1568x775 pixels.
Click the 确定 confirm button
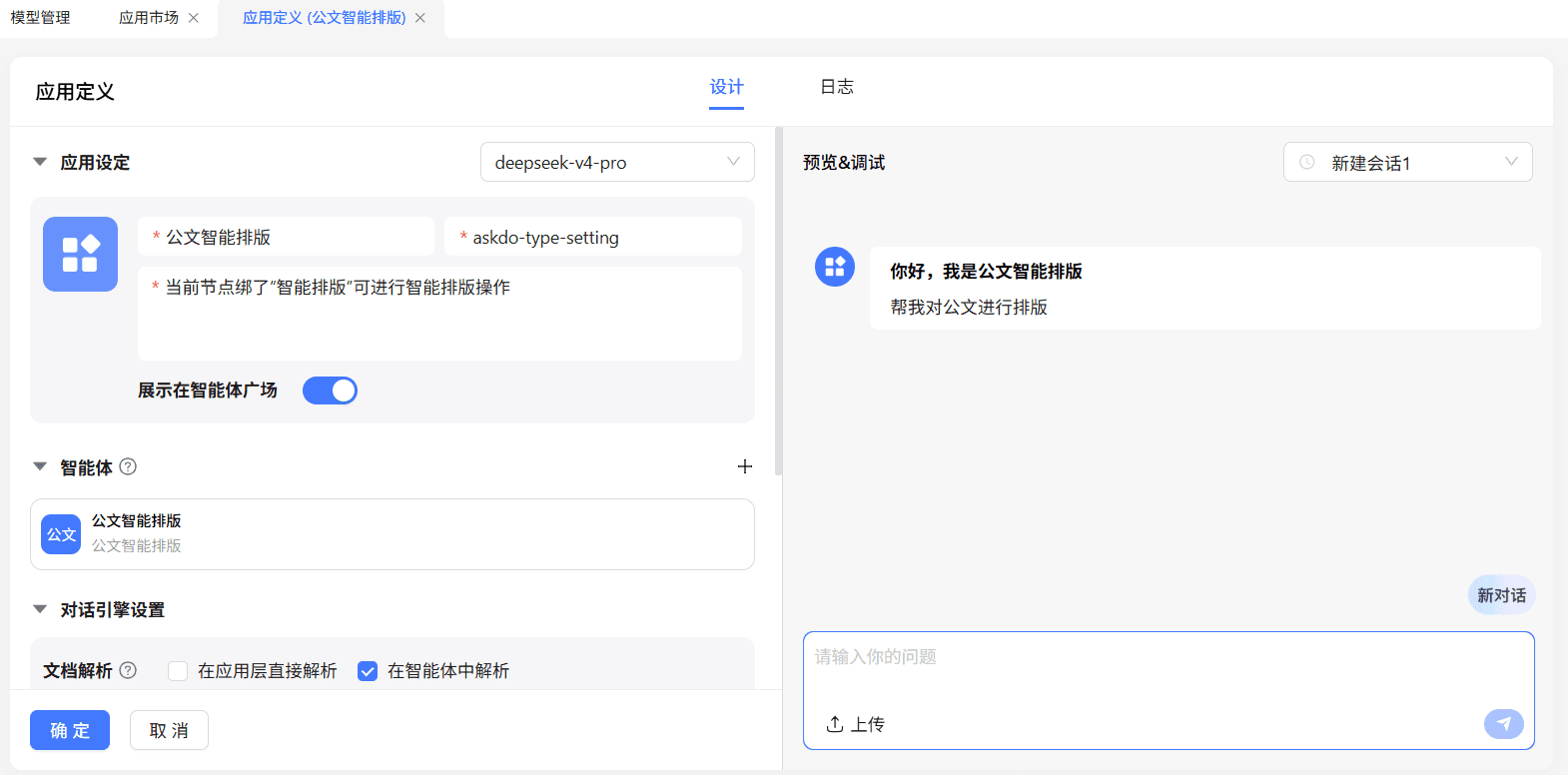[x=70, y=730]
